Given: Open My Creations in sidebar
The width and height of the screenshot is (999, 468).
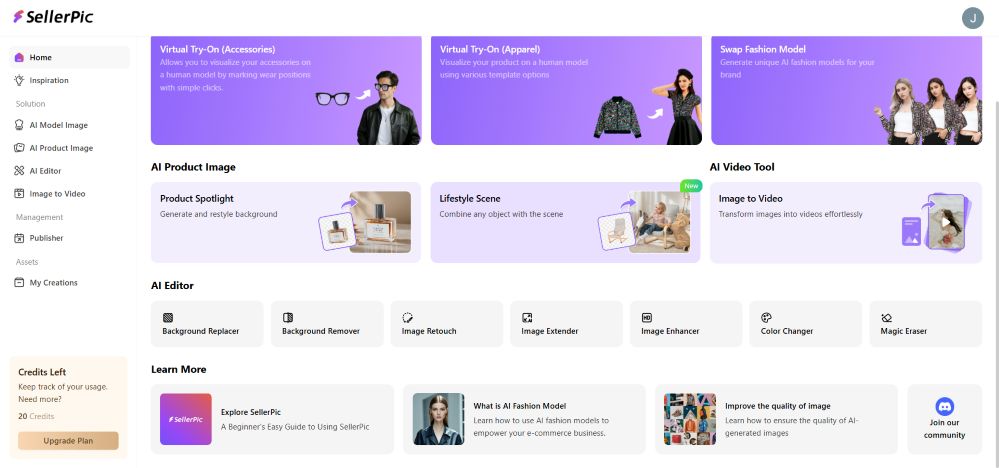Looking at the screenshot, I should (53, 283).
